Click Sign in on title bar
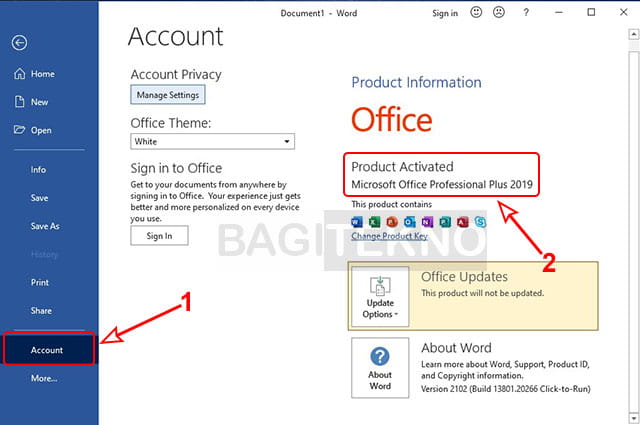The width and height of the screenshot is (640, 425). [x=445, y=13]
